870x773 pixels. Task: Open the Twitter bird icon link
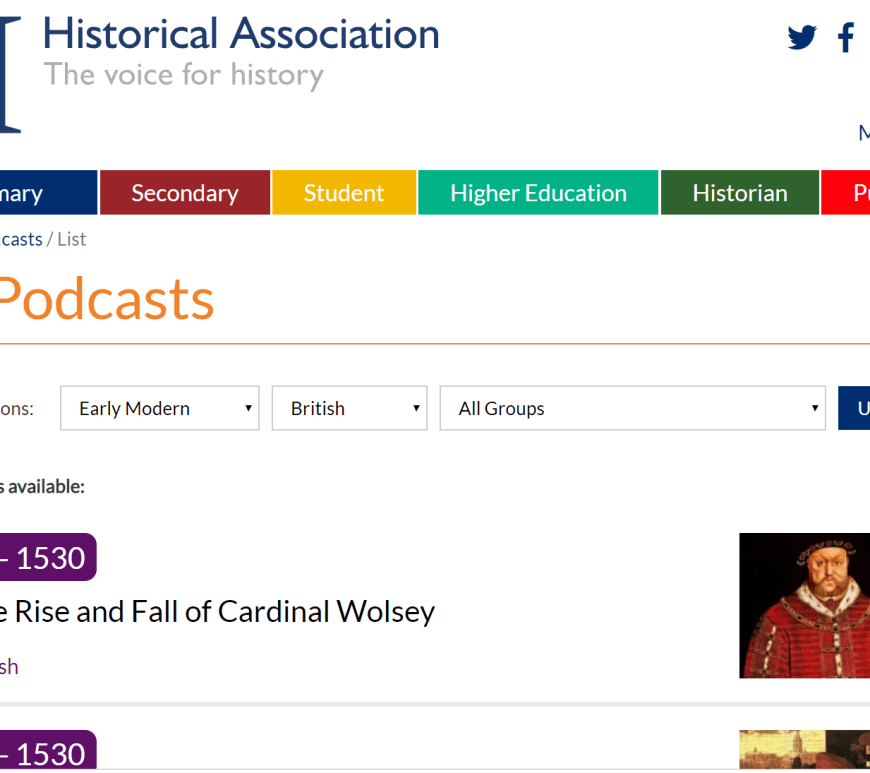point(801,38)
